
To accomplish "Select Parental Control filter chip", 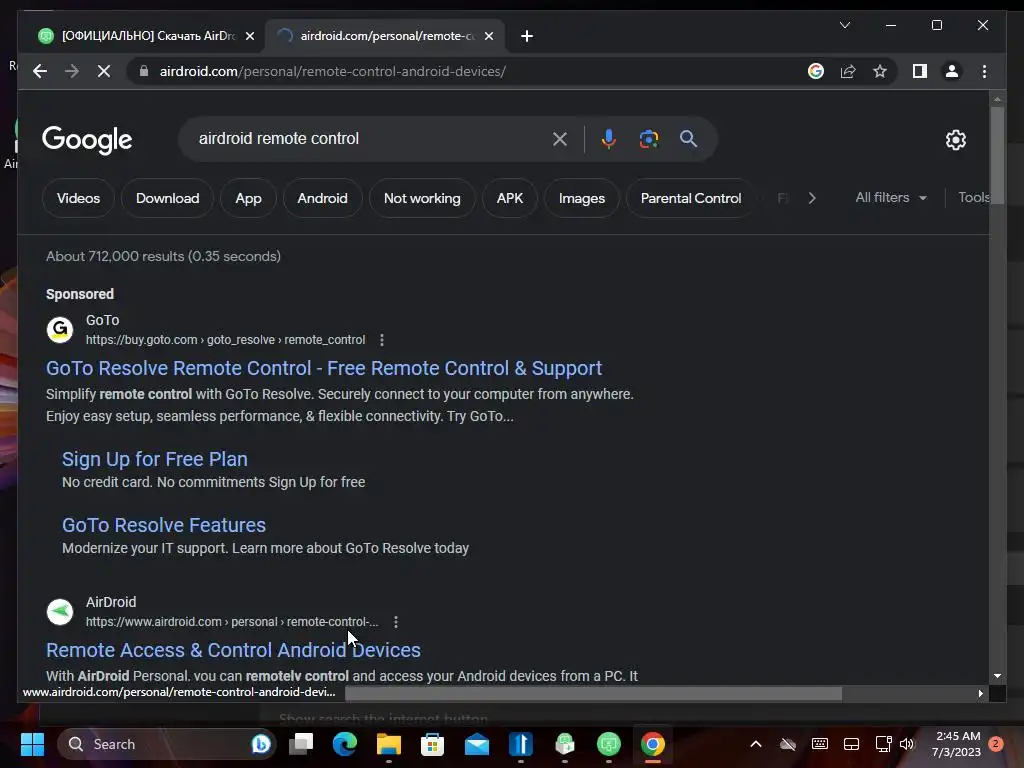I will click(691, 198).
